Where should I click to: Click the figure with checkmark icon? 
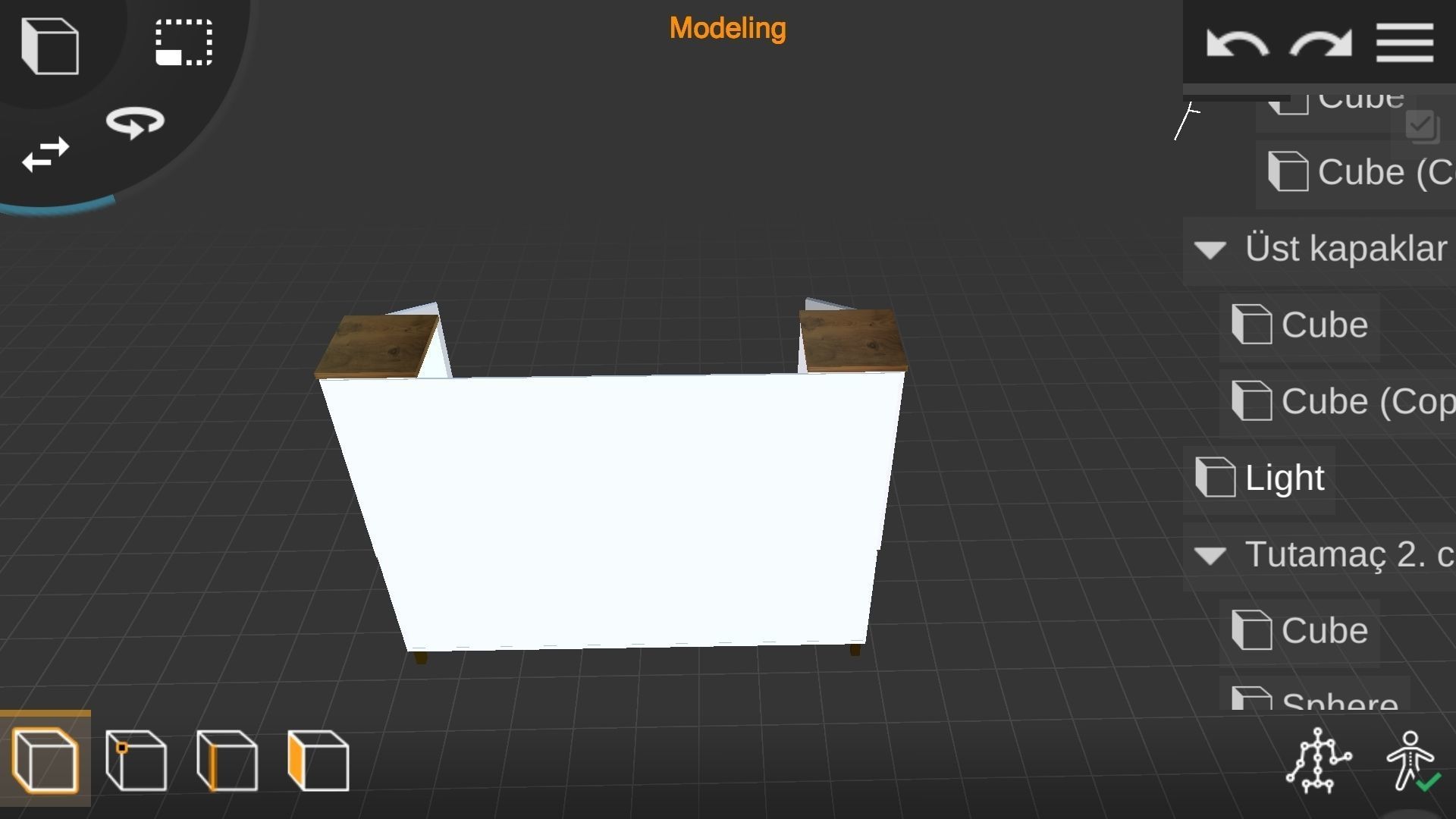pos(1412,761)
